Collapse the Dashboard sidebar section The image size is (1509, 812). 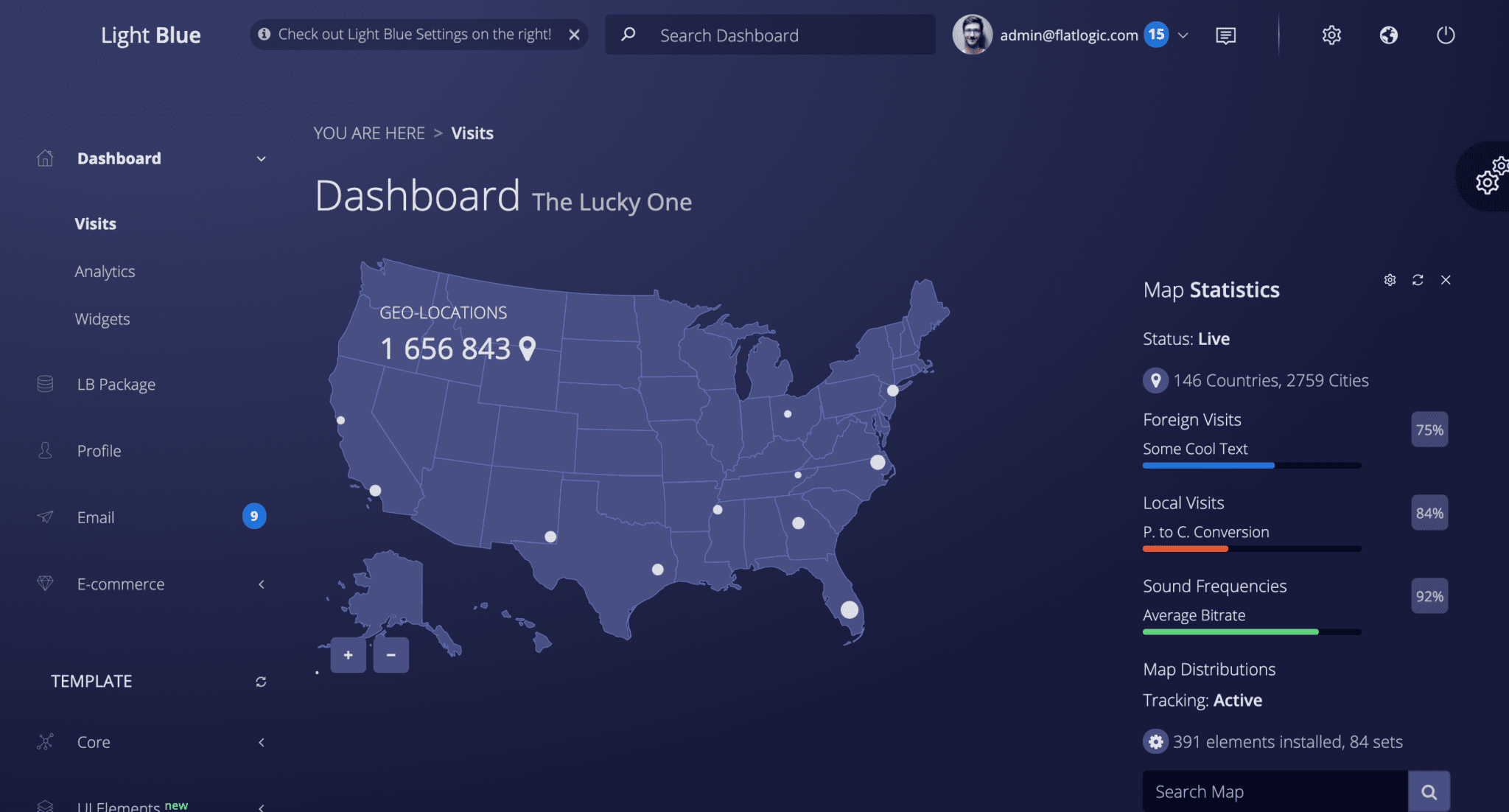click(x=261, y=159)
